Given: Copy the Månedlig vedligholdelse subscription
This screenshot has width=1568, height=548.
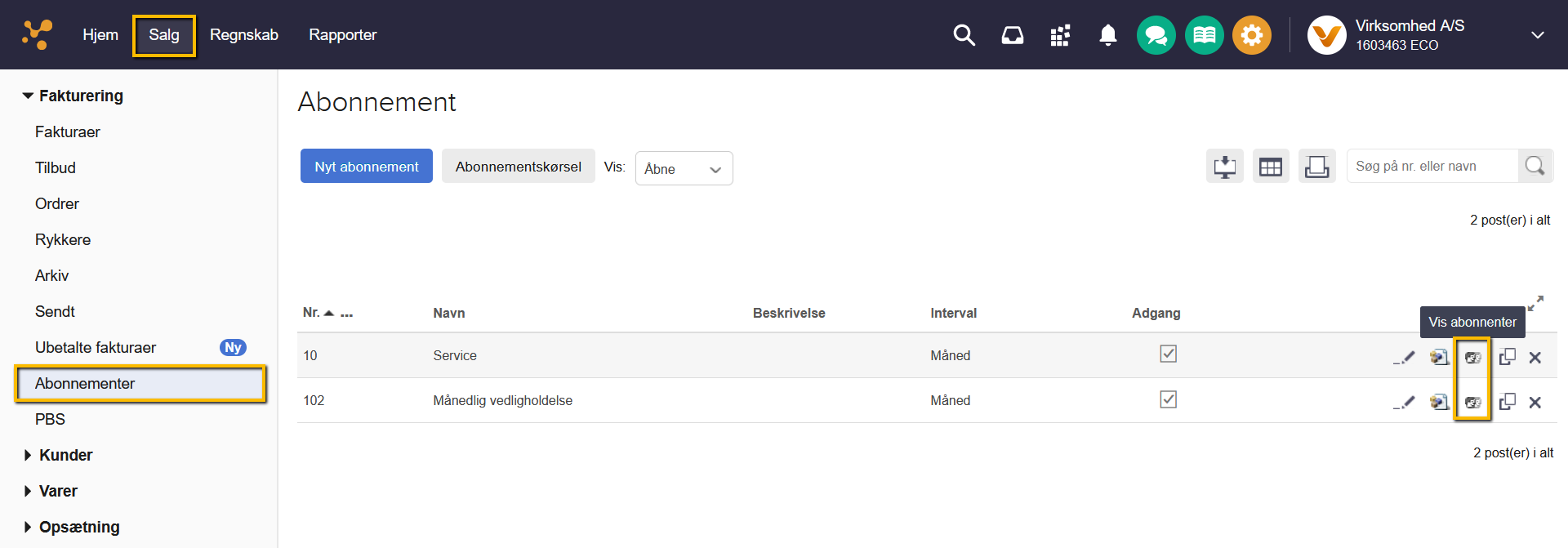Looking at the screenshot, I should point(1507,402).
